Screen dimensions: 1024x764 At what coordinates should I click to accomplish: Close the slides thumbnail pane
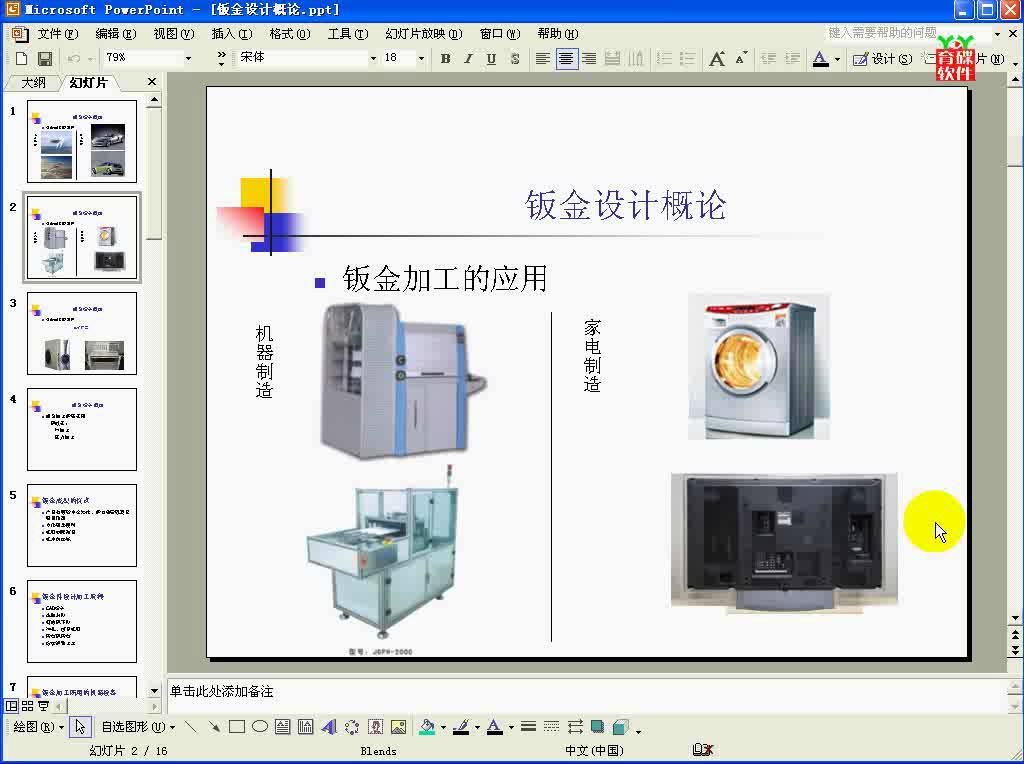[152, 82]
